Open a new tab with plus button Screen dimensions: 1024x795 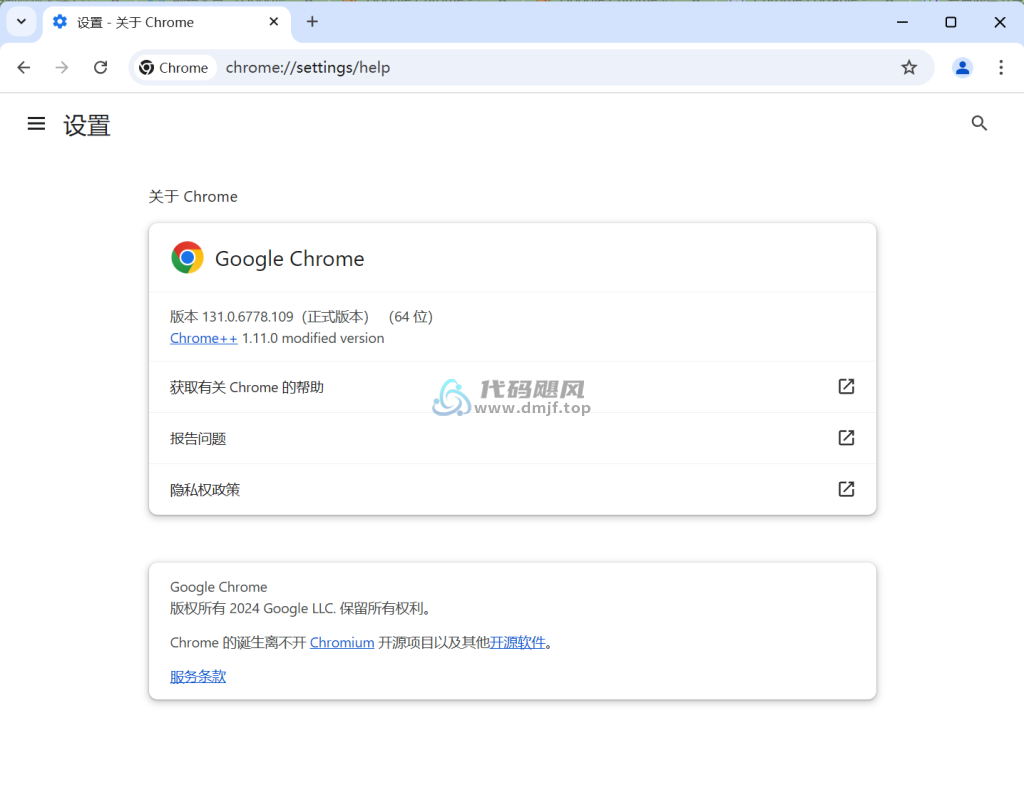click(312, 22)
